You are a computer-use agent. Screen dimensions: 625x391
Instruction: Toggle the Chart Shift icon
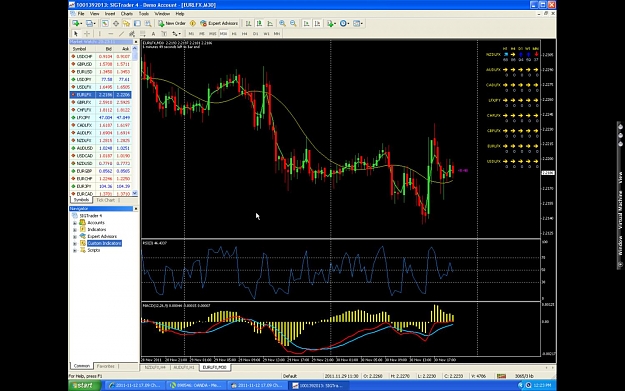pyautogui.click(x=317, y=24)
